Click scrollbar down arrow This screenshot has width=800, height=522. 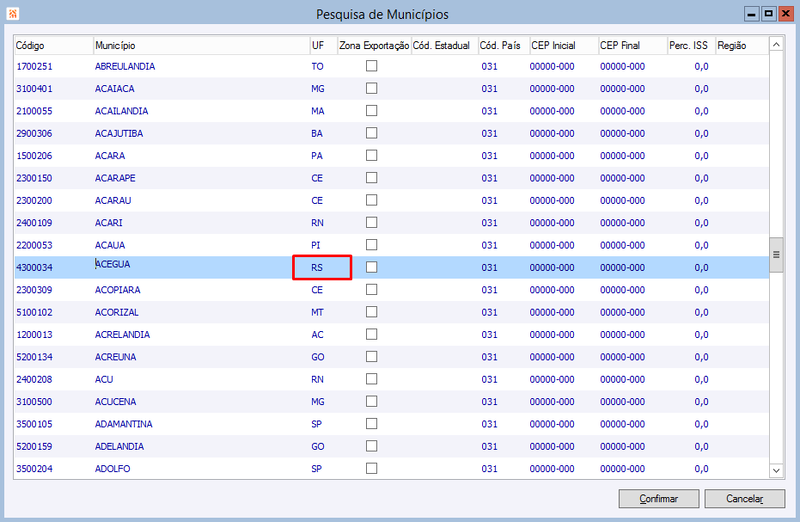point(776,470)
